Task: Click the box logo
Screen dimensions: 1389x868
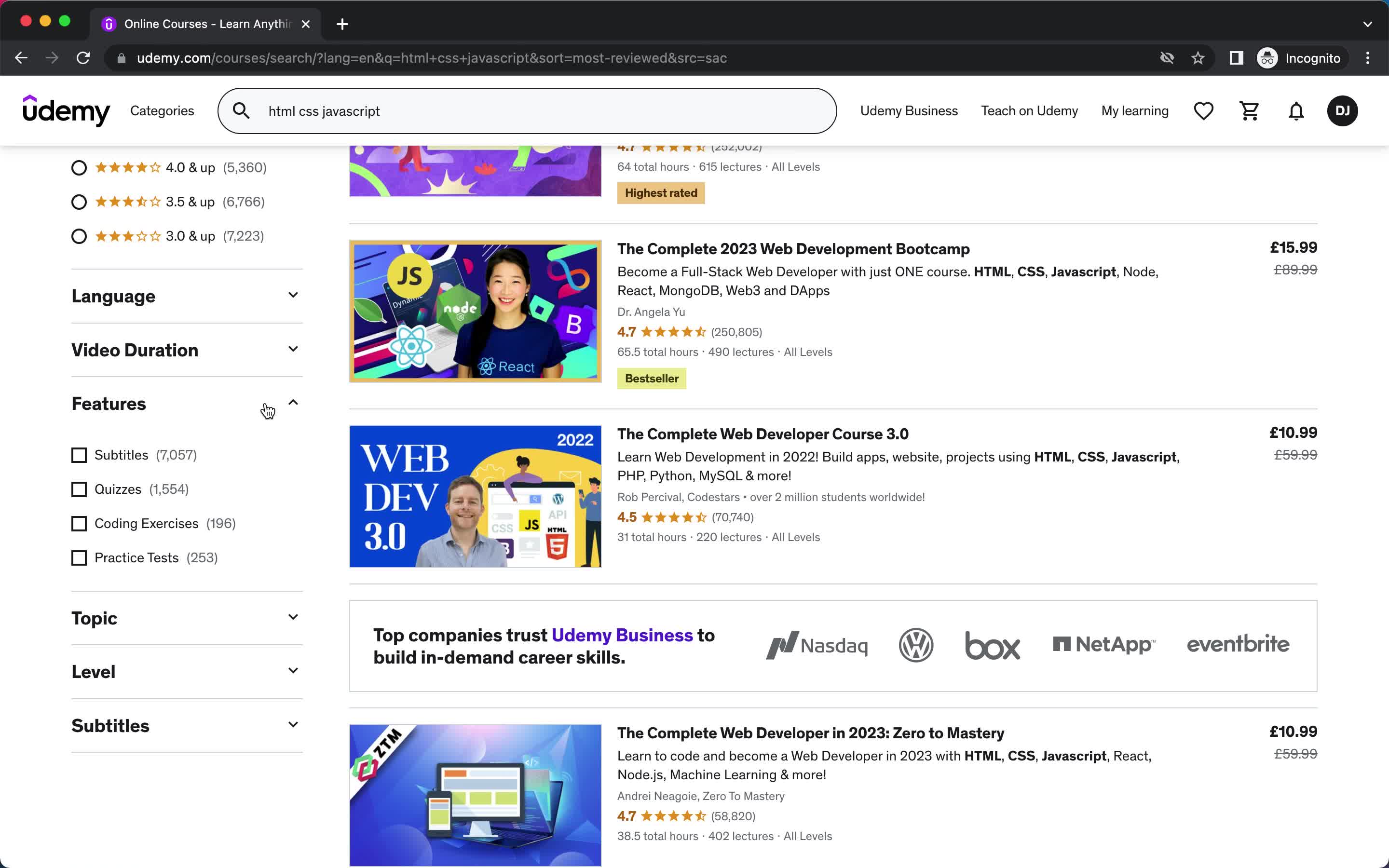Action: (993, 645)
